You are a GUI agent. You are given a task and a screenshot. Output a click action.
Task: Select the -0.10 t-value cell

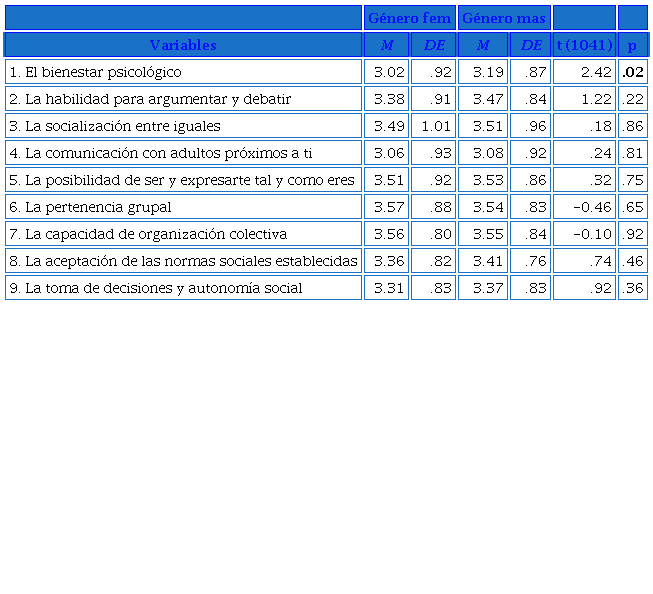point(584,234)
